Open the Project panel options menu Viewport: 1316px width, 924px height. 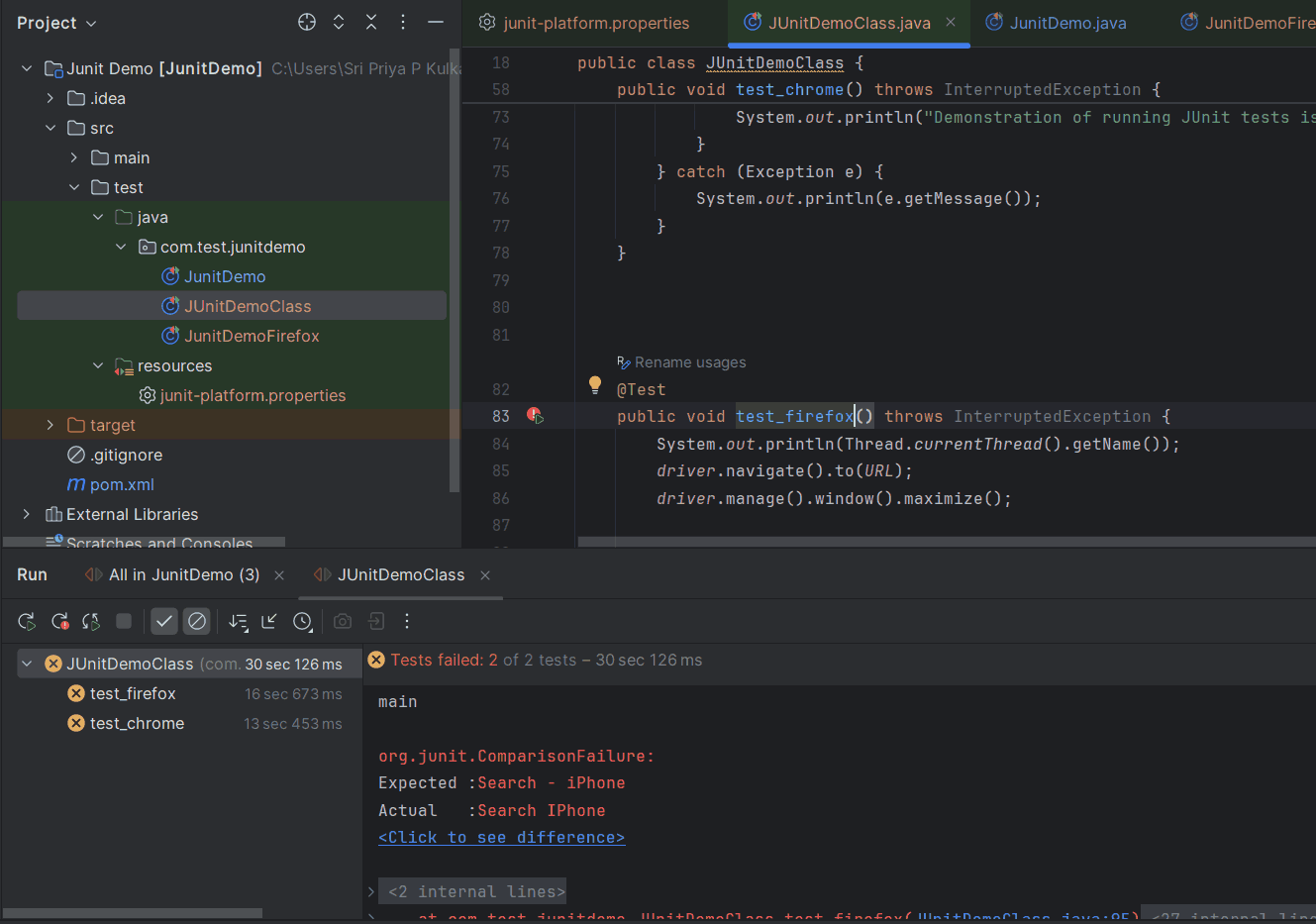click(403, 22)
